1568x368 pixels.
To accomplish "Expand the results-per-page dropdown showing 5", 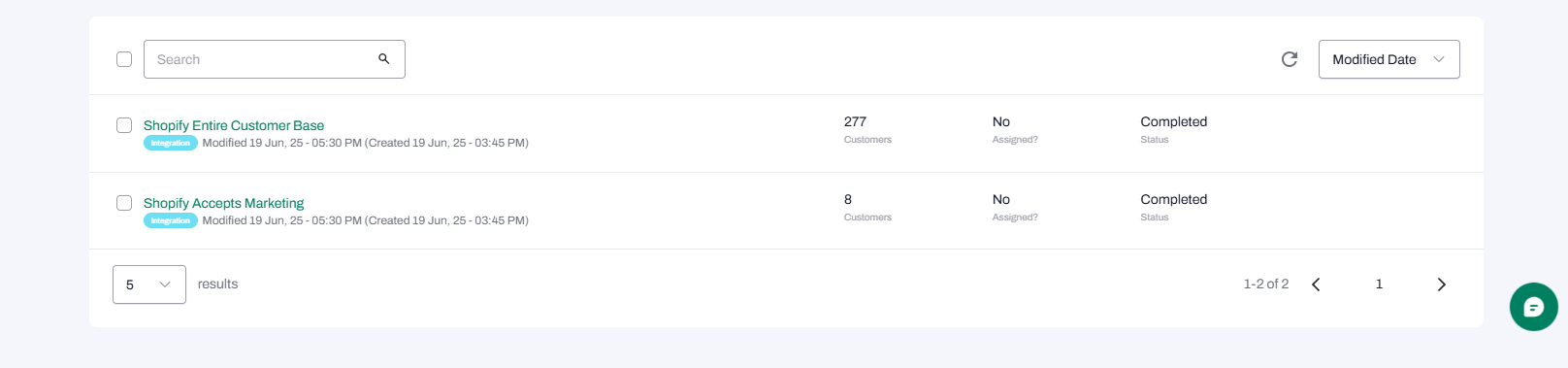I will click(149, 284).
